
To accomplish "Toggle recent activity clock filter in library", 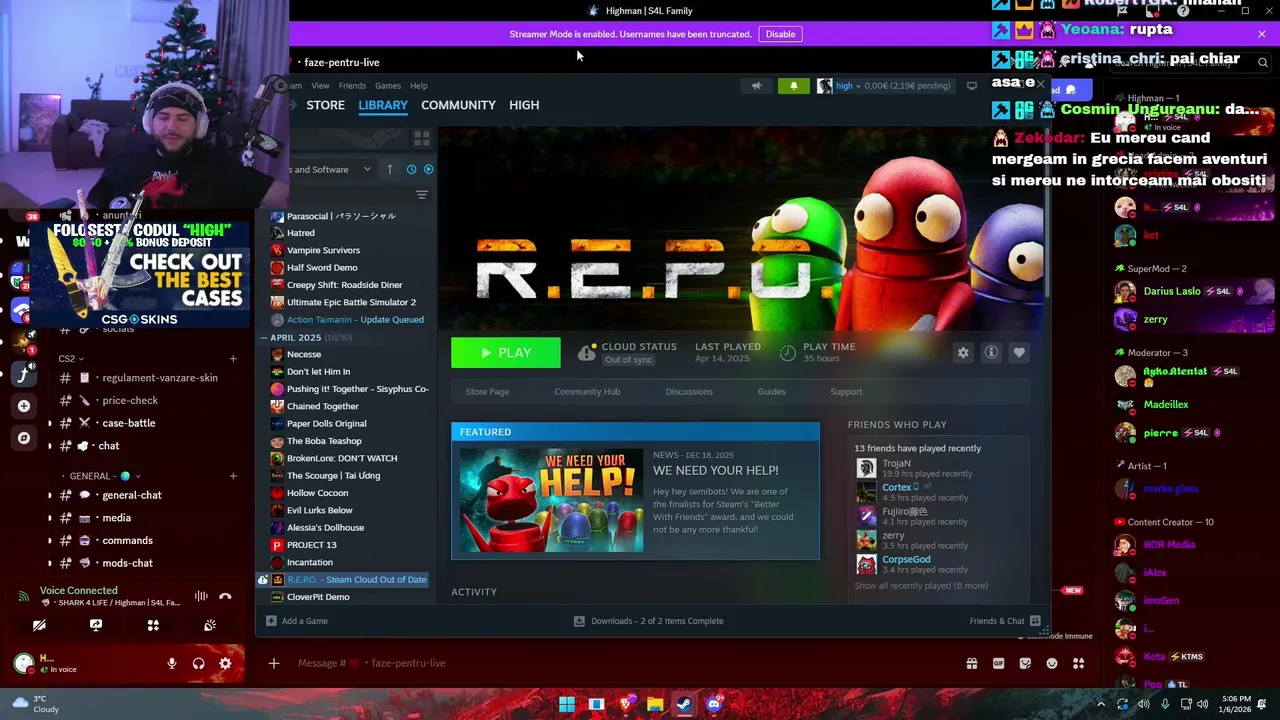I will (x=411, y=170).
